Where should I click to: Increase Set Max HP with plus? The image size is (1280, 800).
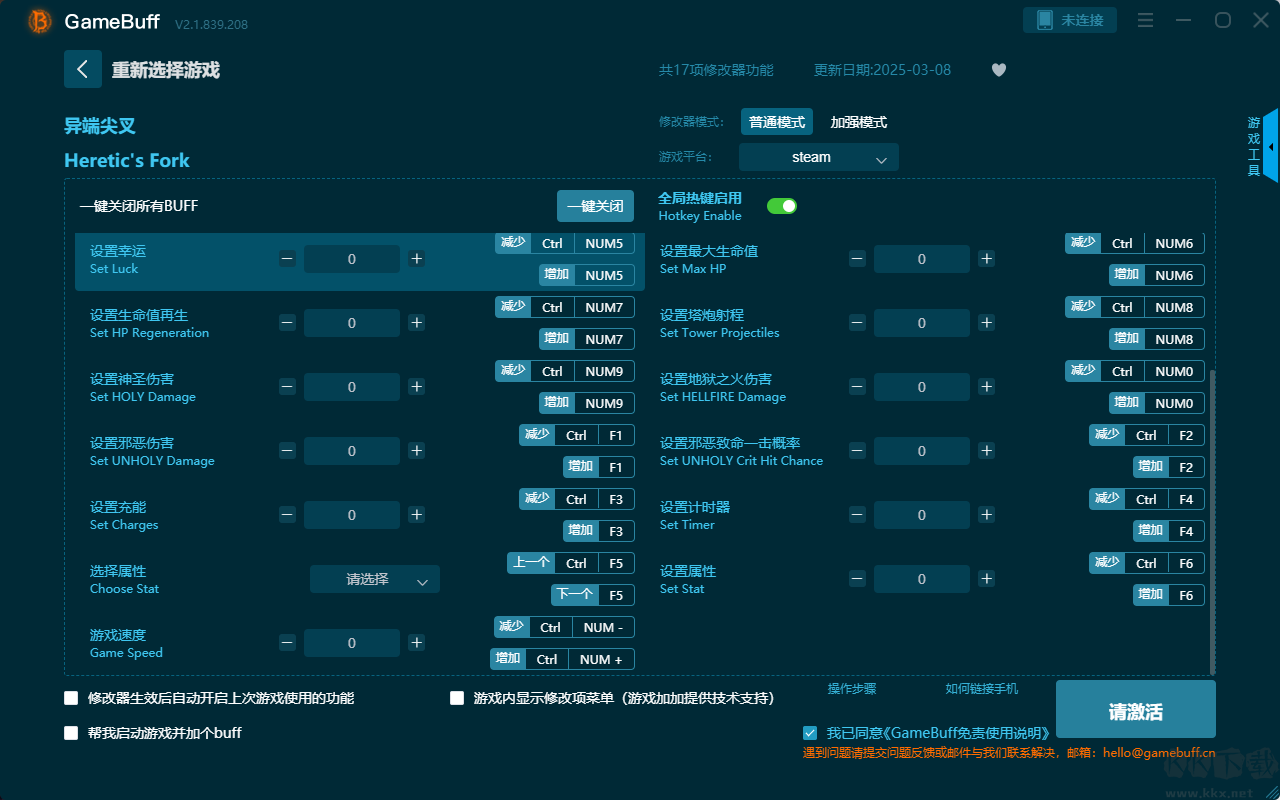(x=987, y=259)
